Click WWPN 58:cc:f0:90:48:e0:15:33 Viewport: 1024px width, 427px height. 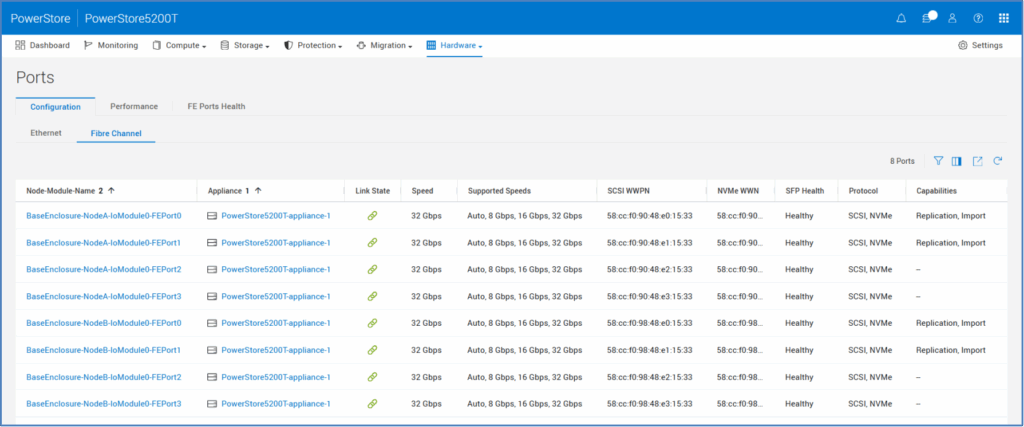point(650,216)
